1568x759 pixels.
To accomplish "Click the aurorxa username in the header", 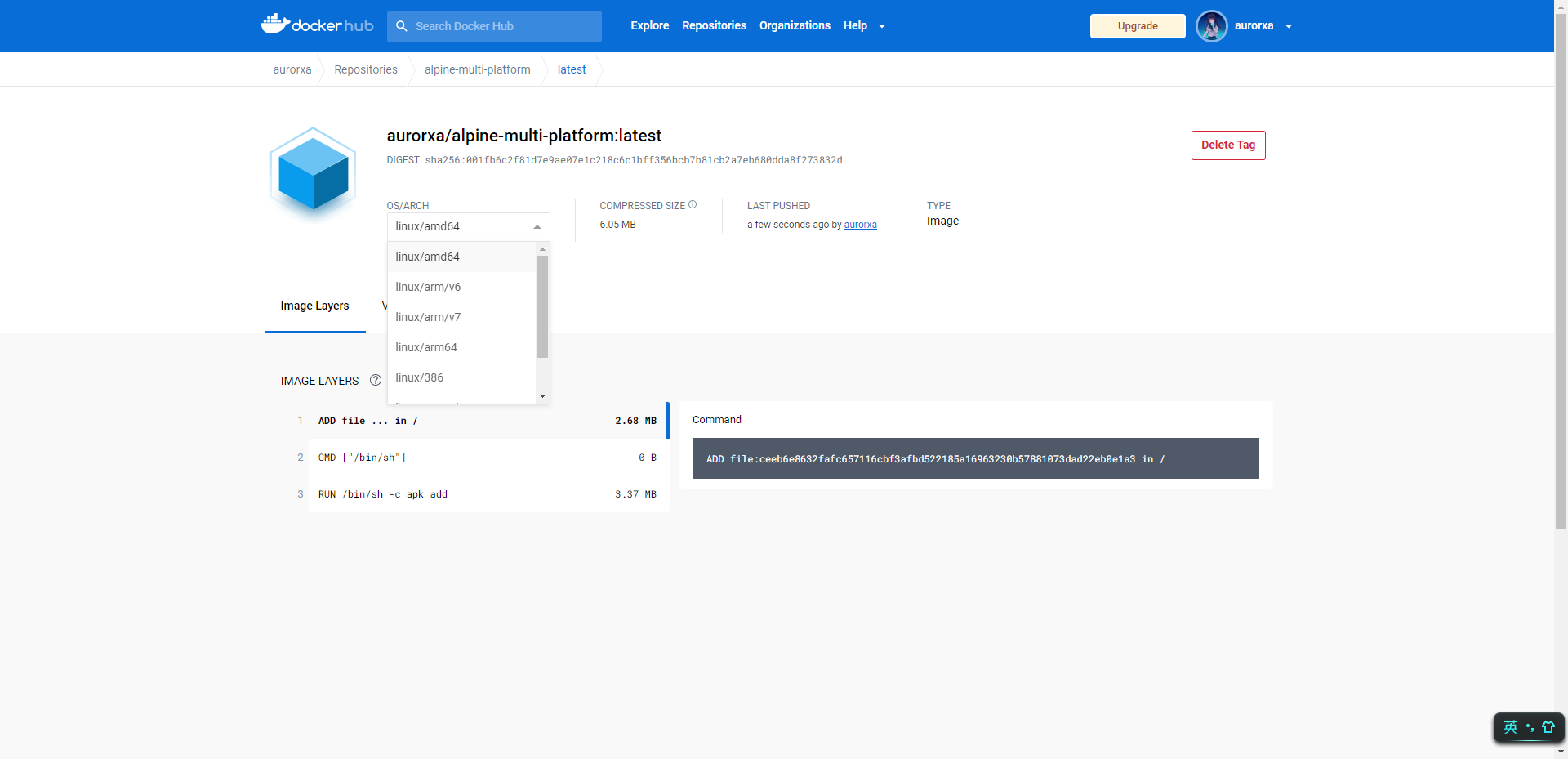I will [x=1254, y=26].
